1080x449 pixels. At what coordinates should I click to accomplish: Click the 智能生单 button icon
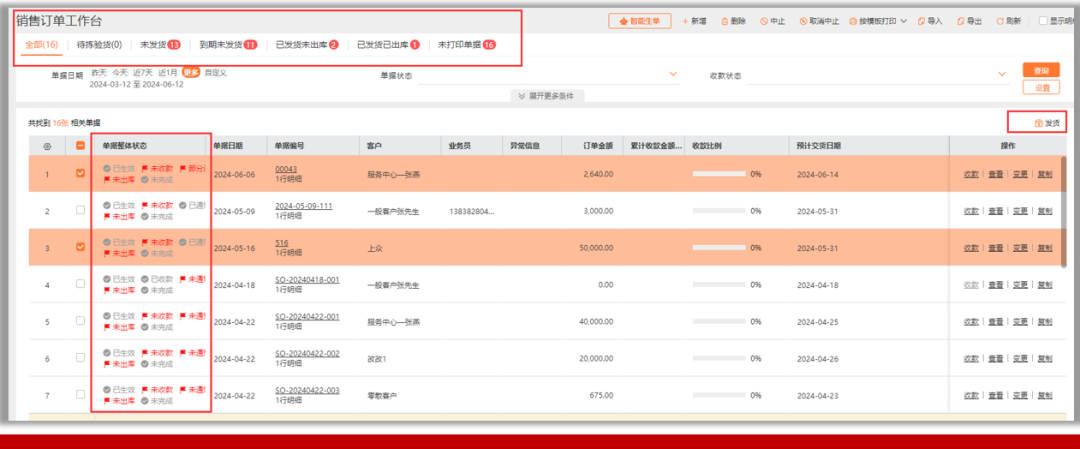[624, 21]
